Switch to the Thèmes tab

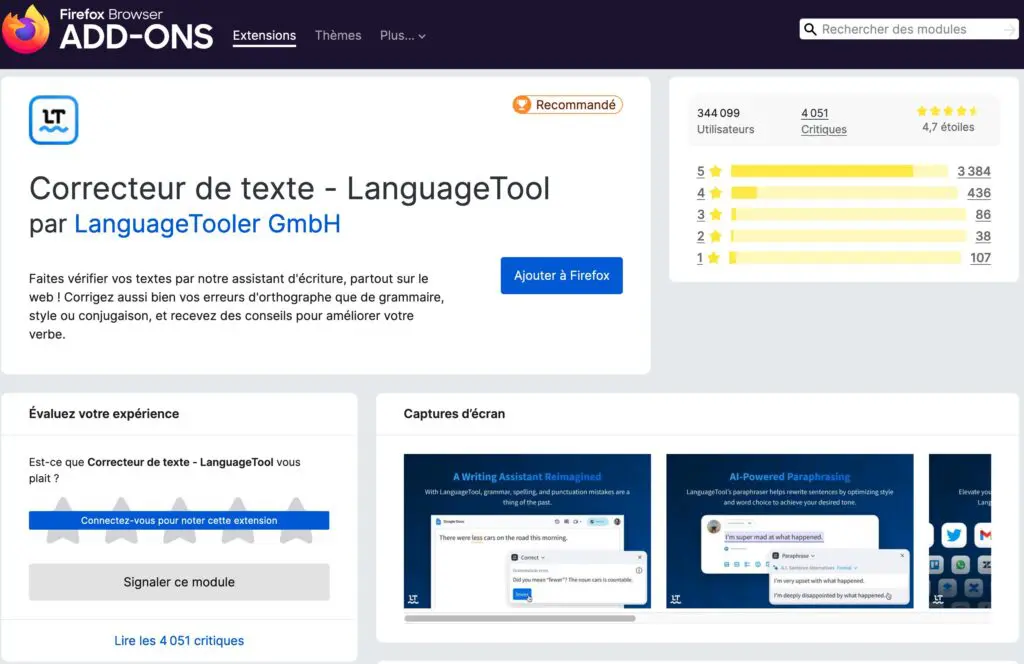[x=337, y=35]
